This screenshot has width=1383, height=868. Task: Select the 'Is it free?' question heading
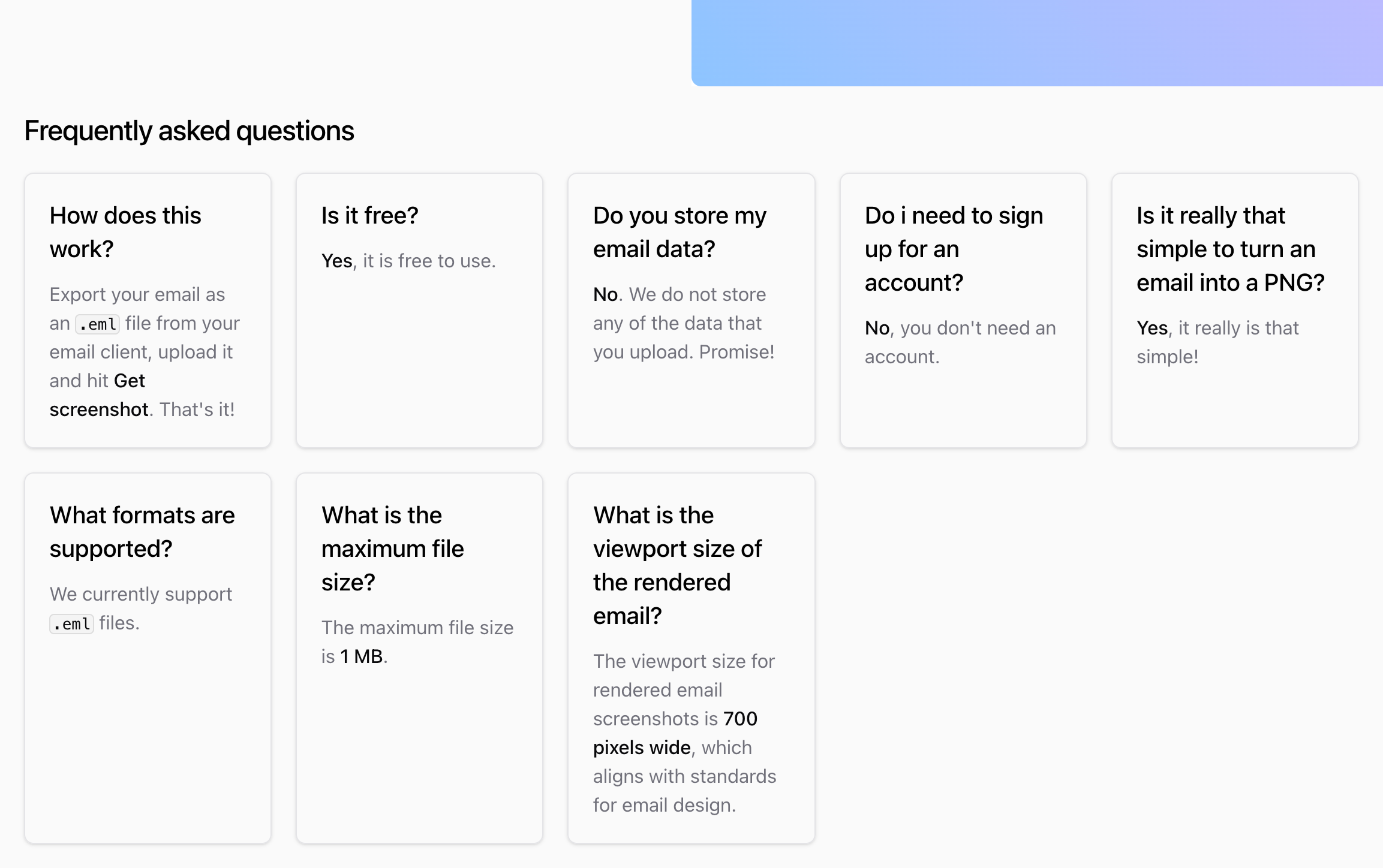[x=369, y=215]
